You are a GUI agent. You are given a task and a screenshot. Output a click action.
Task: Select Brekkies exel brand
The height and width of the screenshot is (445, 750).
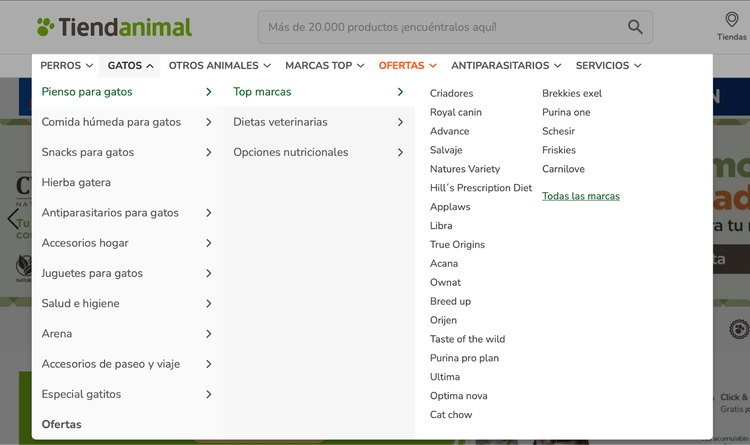click(x=572, y=93)
